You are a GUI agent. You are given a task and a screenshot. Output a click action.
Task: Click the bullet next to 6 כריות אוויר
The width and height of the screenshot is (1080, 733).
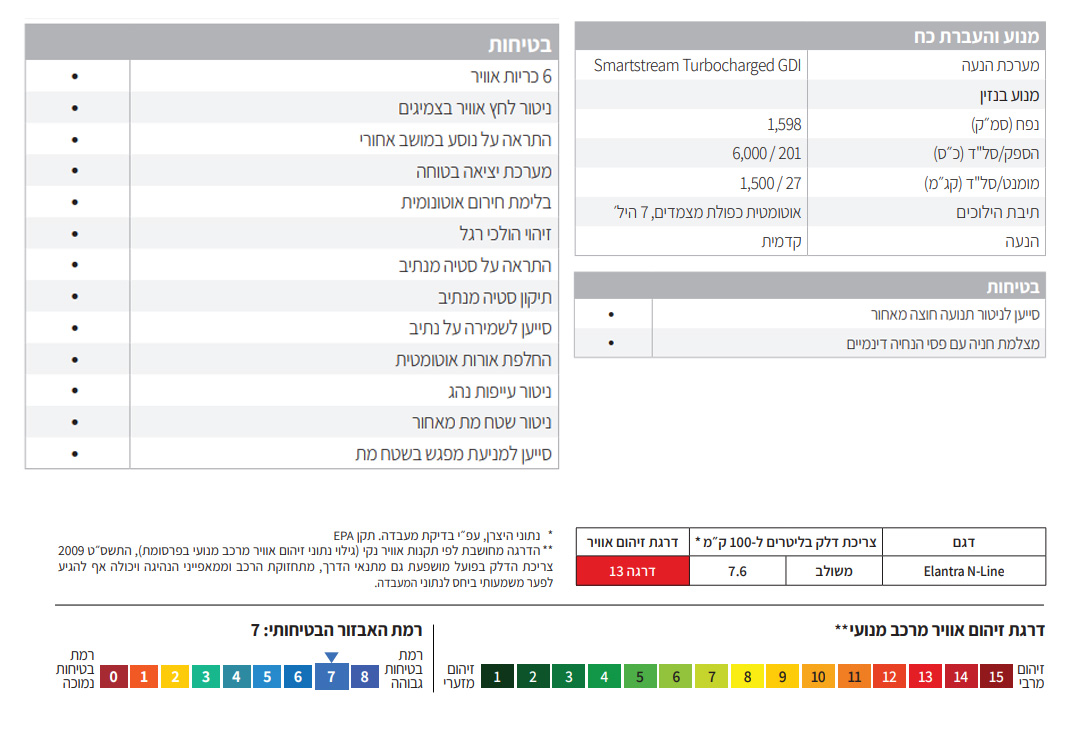[x=76, y=77]
